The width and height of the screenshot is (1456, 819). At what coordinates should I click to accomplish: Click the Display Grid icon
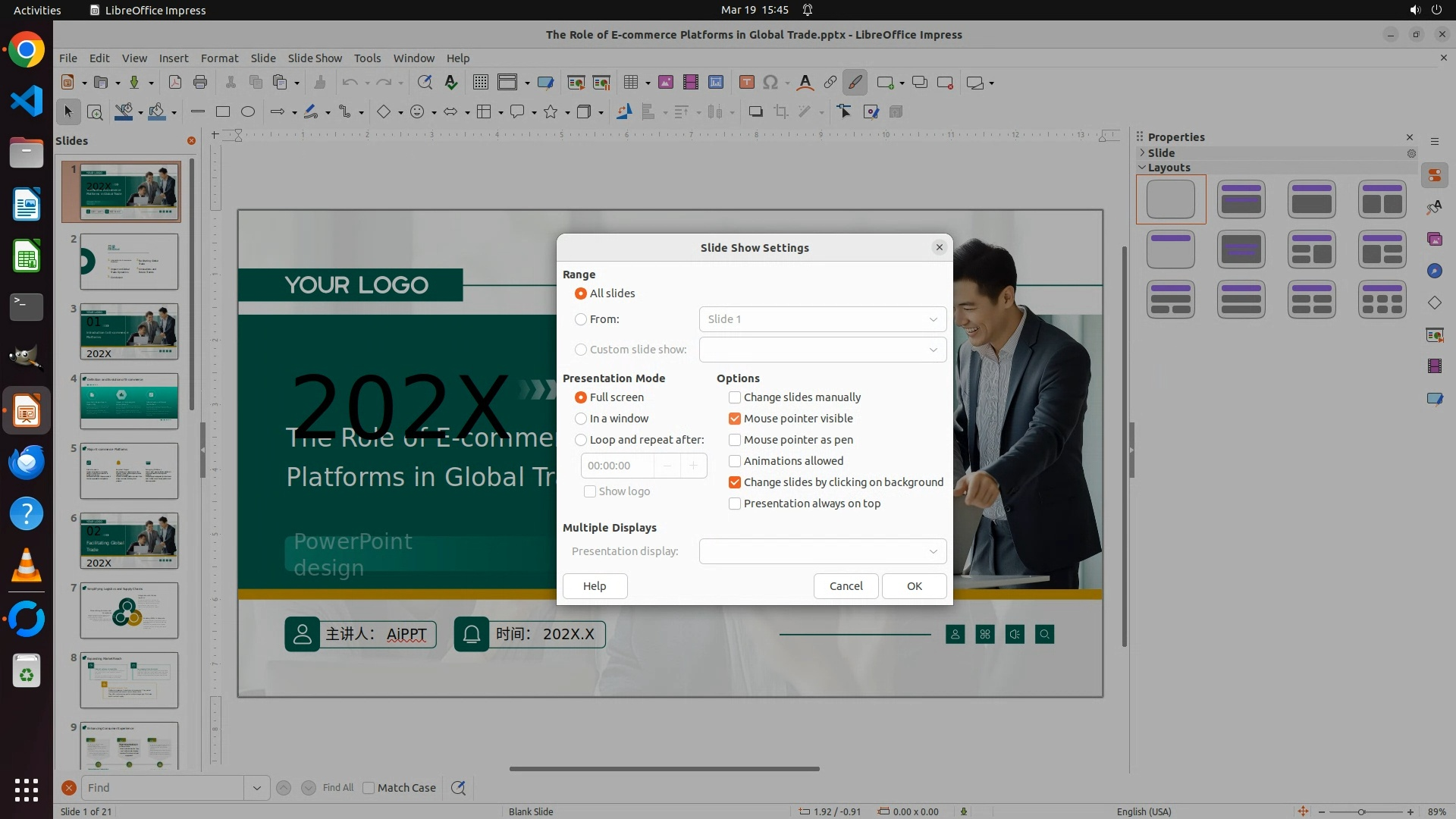point(481,82)
